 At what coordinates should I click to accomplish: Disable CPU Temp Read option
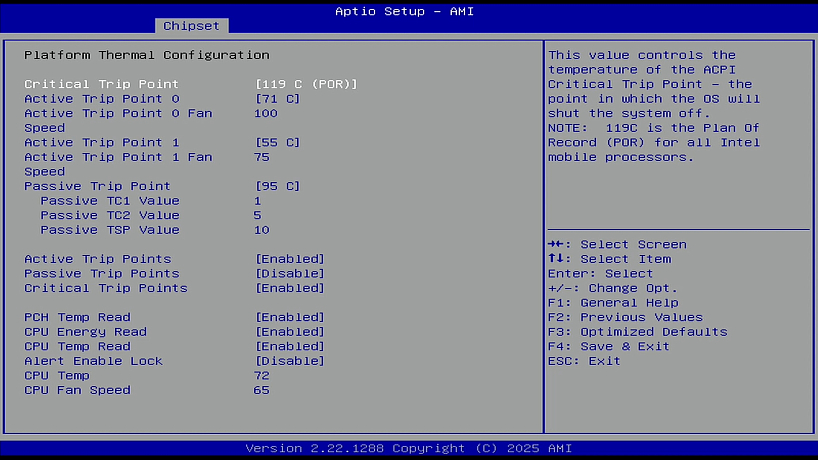pos(290,346)
